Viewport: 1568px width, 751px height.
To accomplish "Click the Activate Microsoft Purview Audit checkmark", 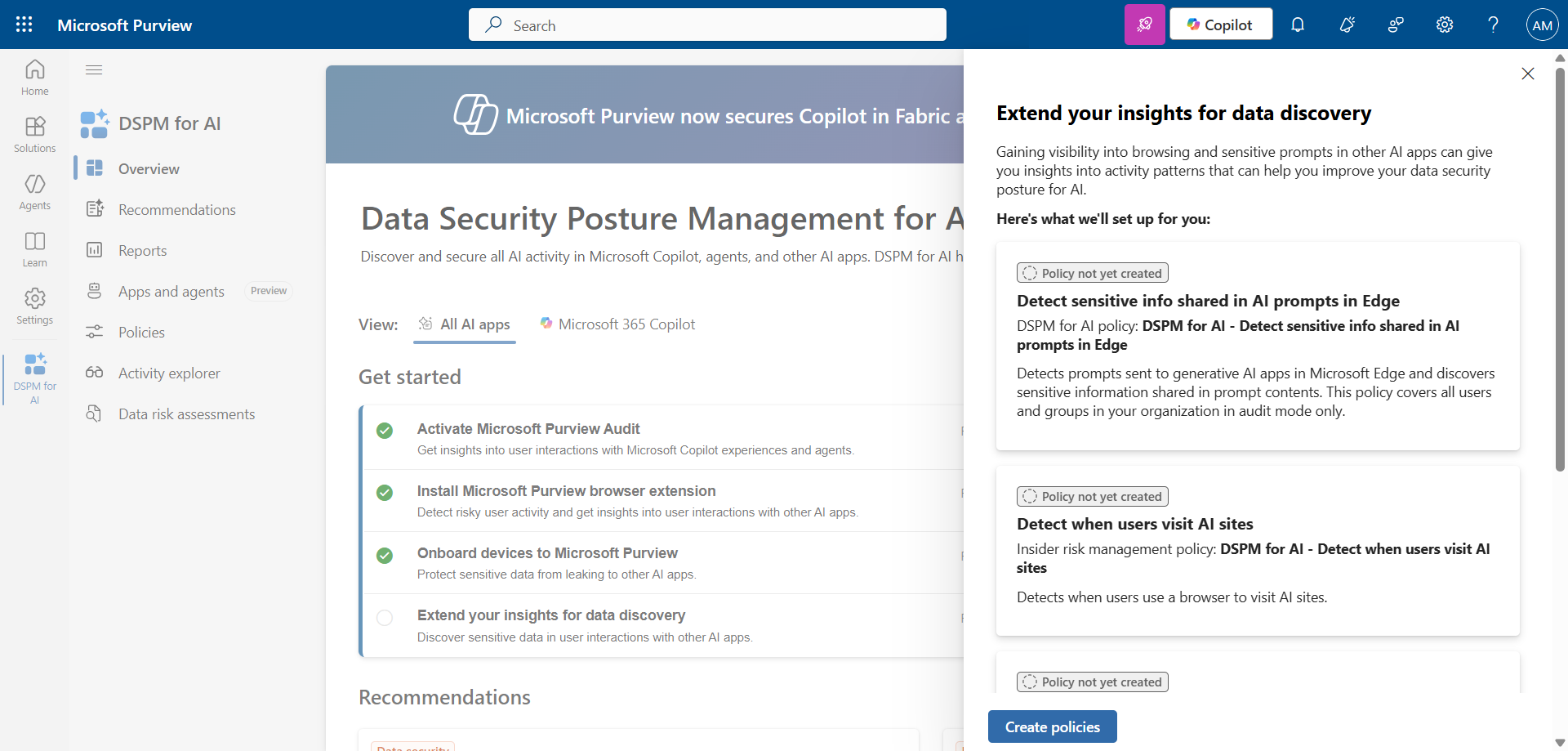I will pyautogui.click(x=385, y=431).
